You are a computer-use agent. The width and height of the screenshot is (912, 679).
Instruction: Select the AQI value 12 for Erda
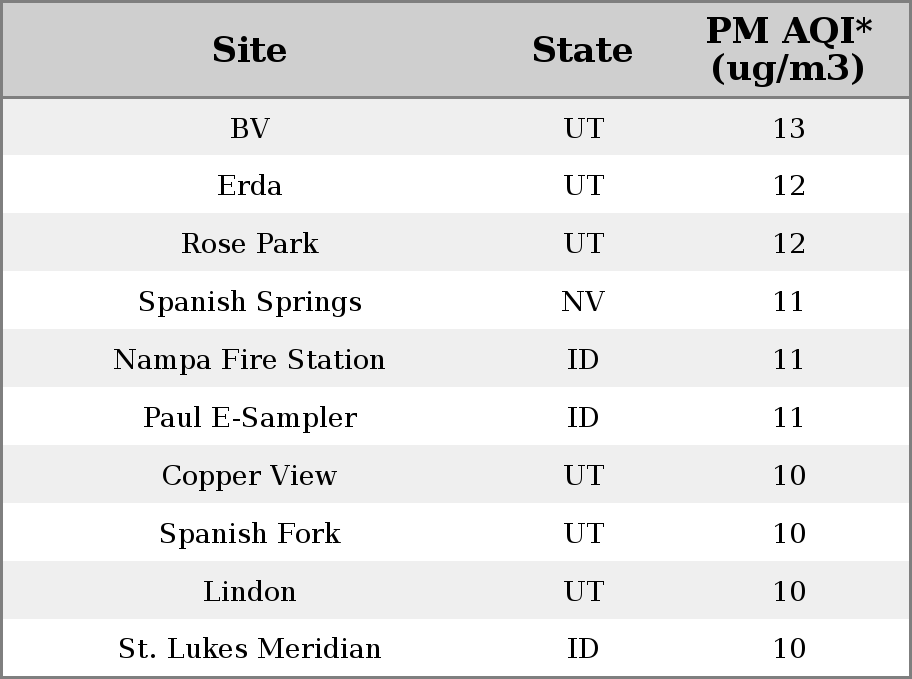pos(789,186)
